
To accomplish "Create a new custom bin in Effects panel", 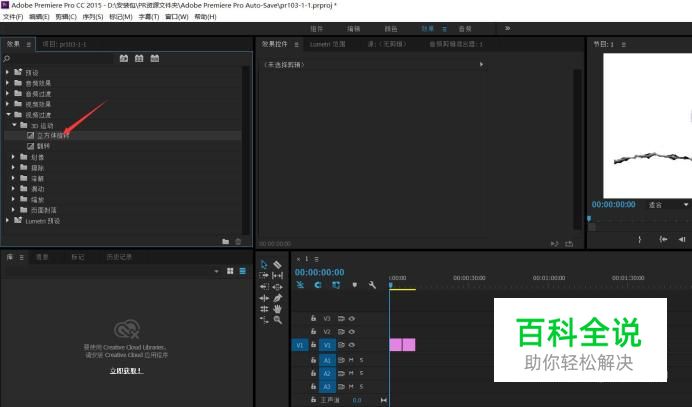I will point(226,241).
